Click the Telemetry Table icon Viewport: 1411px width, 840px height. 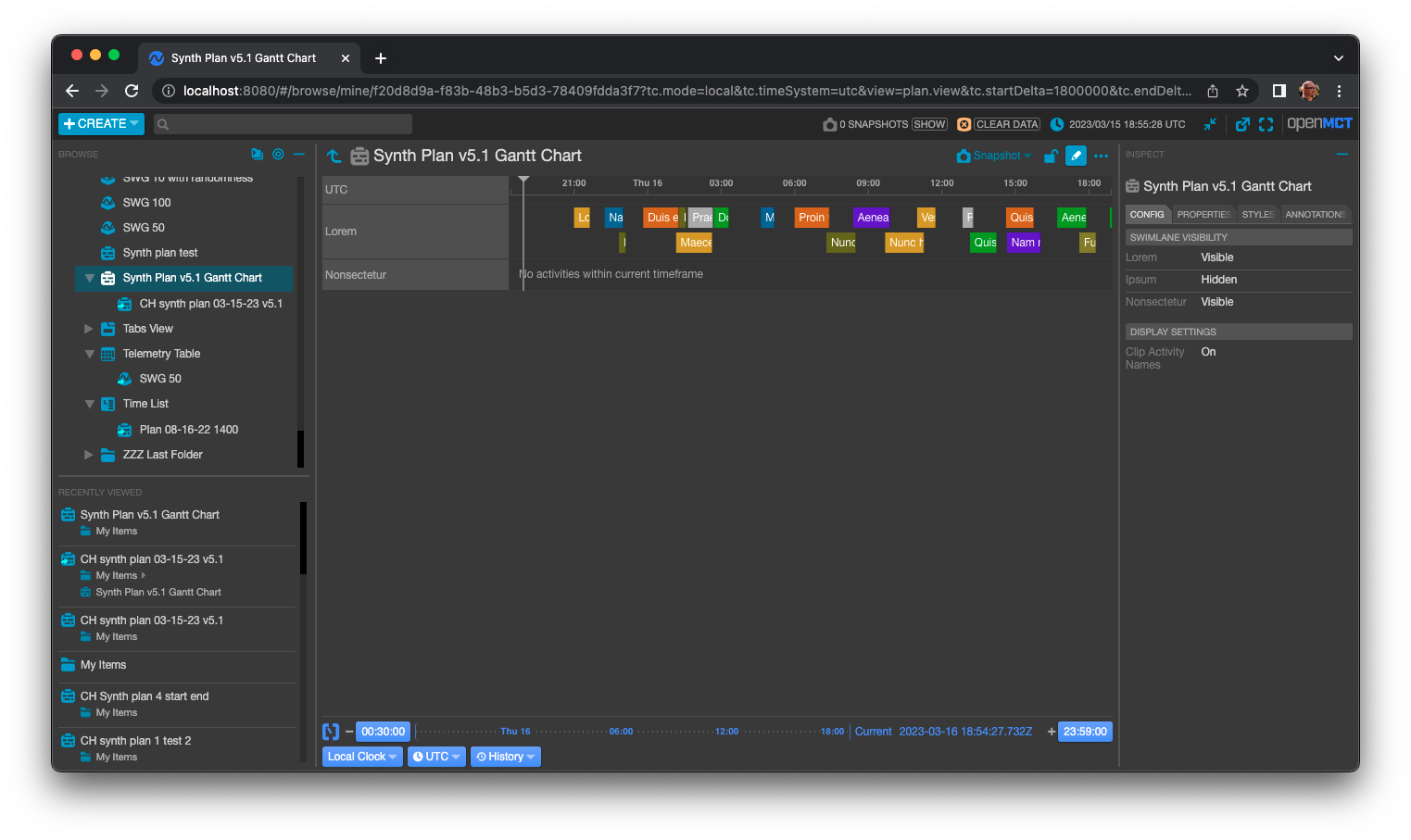[x=107, y=354]
